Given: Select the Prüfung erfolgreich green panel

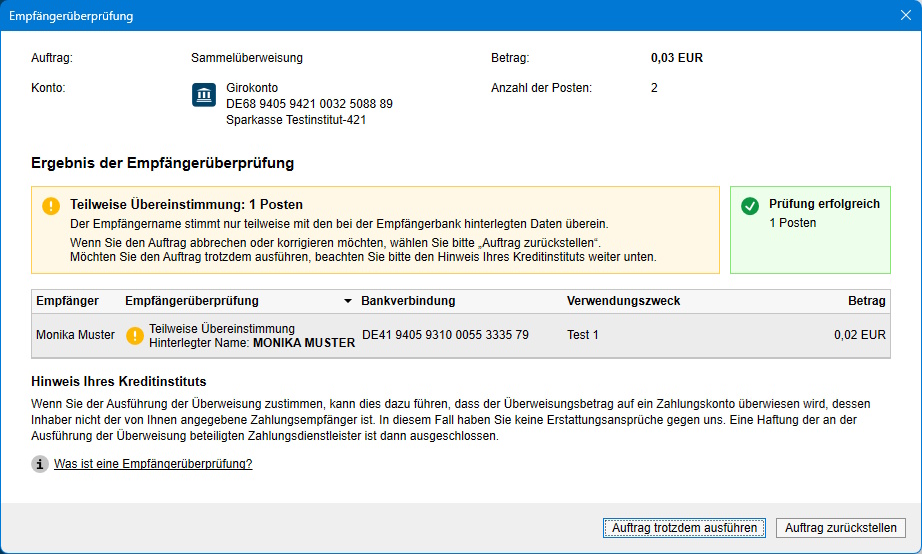Looking at the screenshot, I should pos(810,230).
